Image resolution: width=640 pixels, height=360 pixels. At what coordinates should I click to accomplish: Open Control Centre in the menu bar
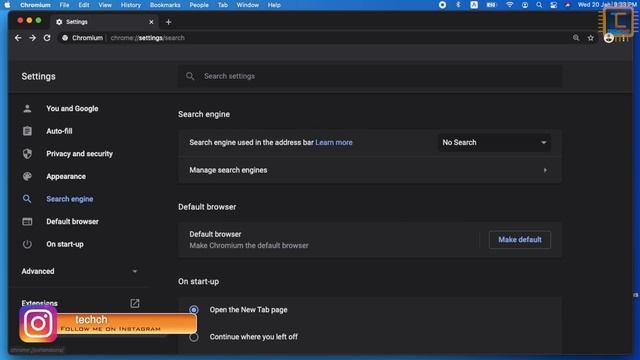[x=553, y=5]
